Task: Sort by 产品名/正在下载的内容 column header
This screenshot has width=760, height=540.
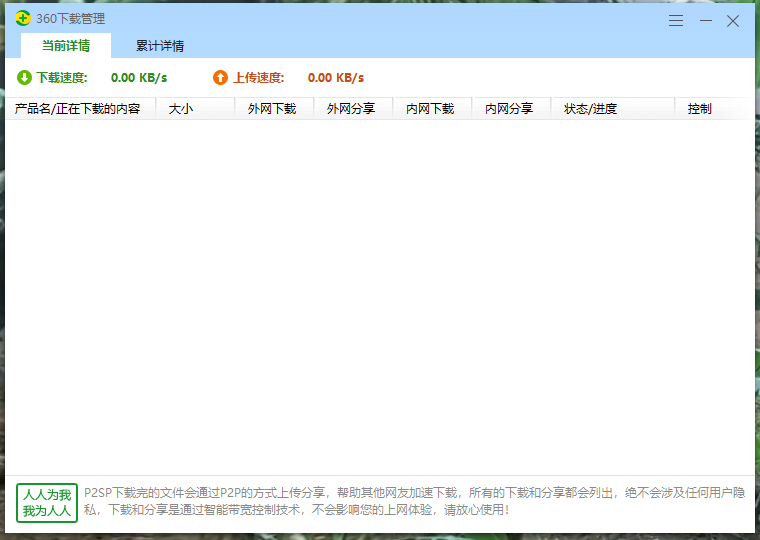Action: pyautogui.click(x=80, y=109)
